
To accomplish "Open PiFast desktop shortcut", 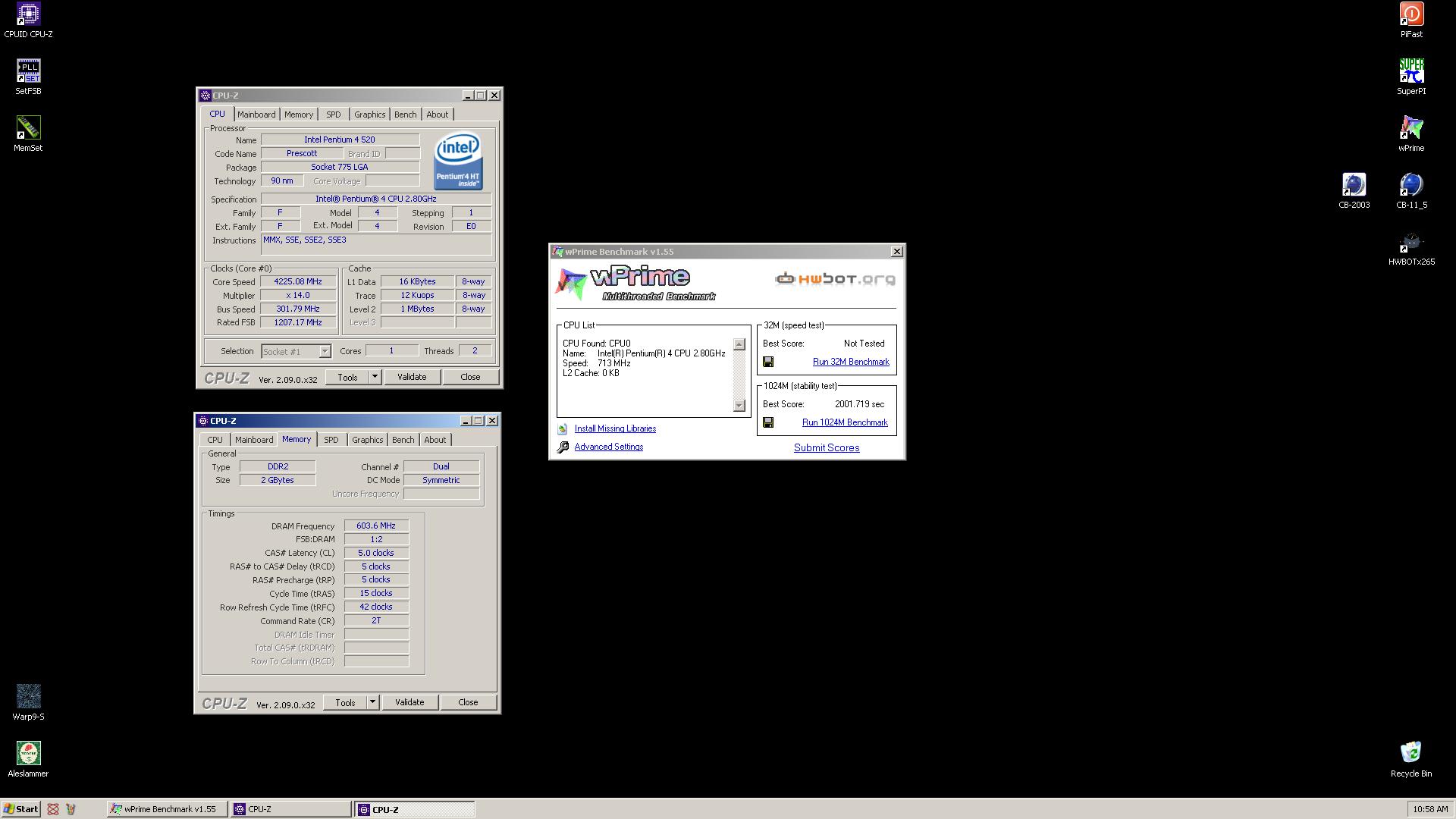I will point(1411,20).
